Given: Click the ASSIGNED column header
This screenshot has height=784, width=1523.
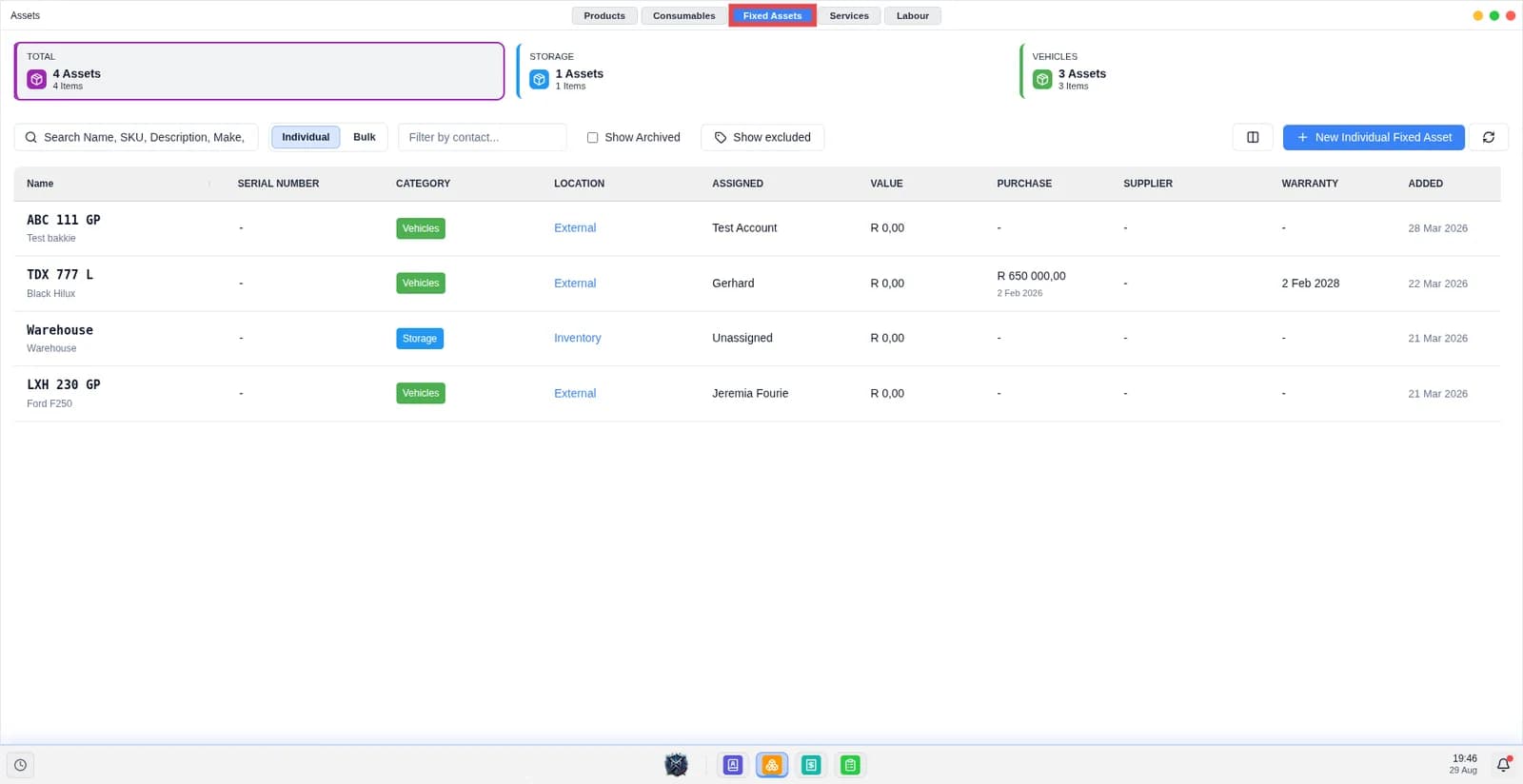Looking at the screenshot, I should tap(738, 184).
